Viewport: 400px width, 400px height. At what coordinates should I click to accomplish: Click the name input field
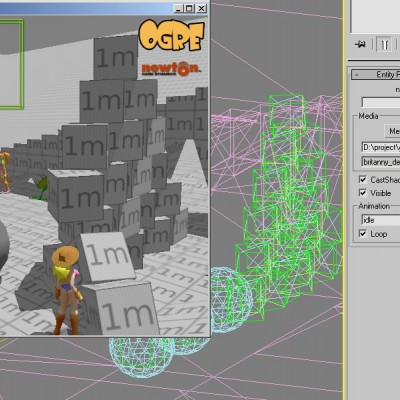(x=381, y=102)
